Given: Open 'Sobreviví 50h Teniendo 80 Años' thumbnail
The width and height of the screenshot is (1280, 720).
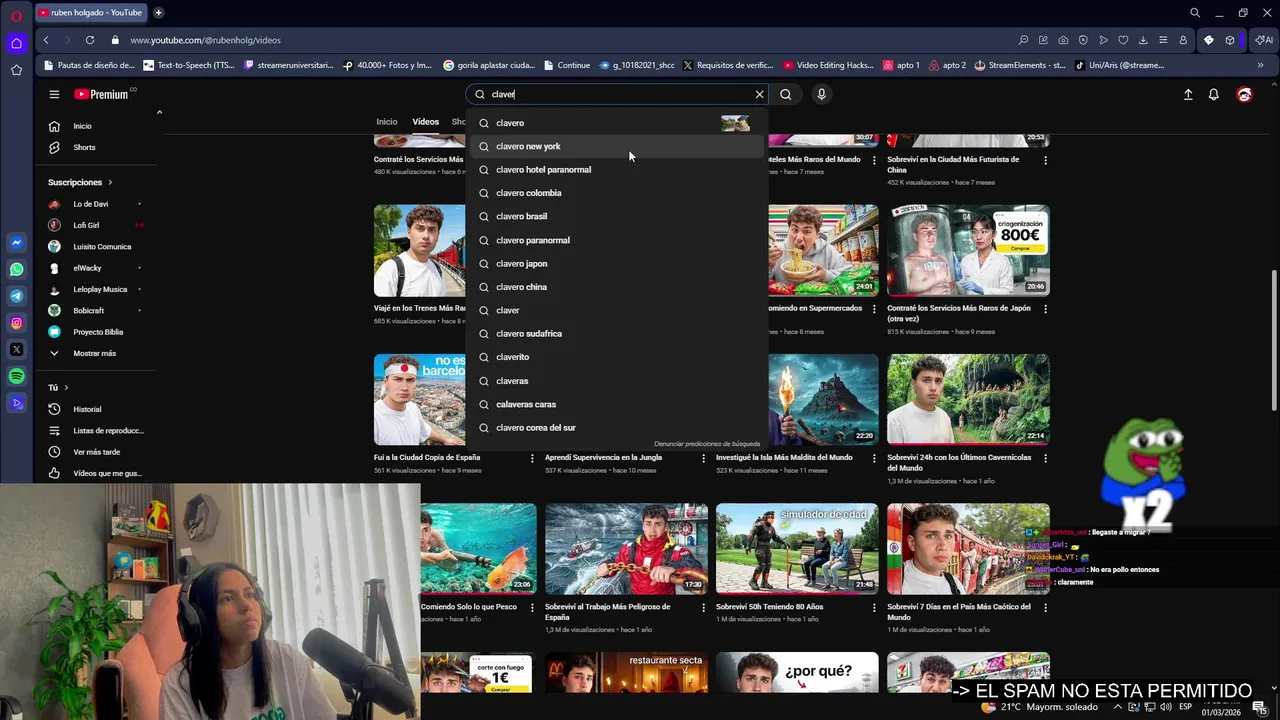Looking at the screenshot, I should (797, 548).
